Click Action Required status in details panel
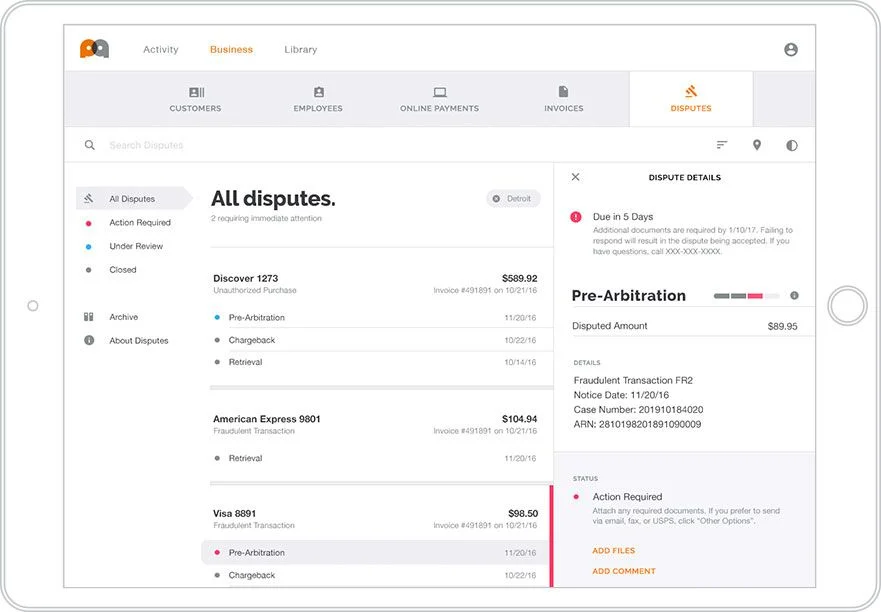This screenshot has height=612, width=881. coord(627,497)
